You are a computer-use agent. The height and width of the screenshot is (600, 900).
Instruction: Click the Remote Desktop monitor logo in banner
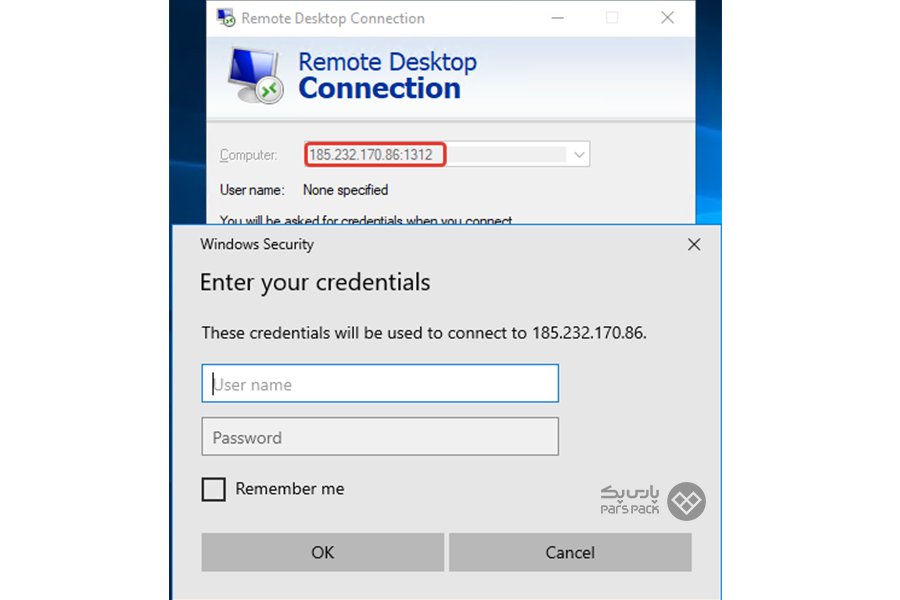255,76
